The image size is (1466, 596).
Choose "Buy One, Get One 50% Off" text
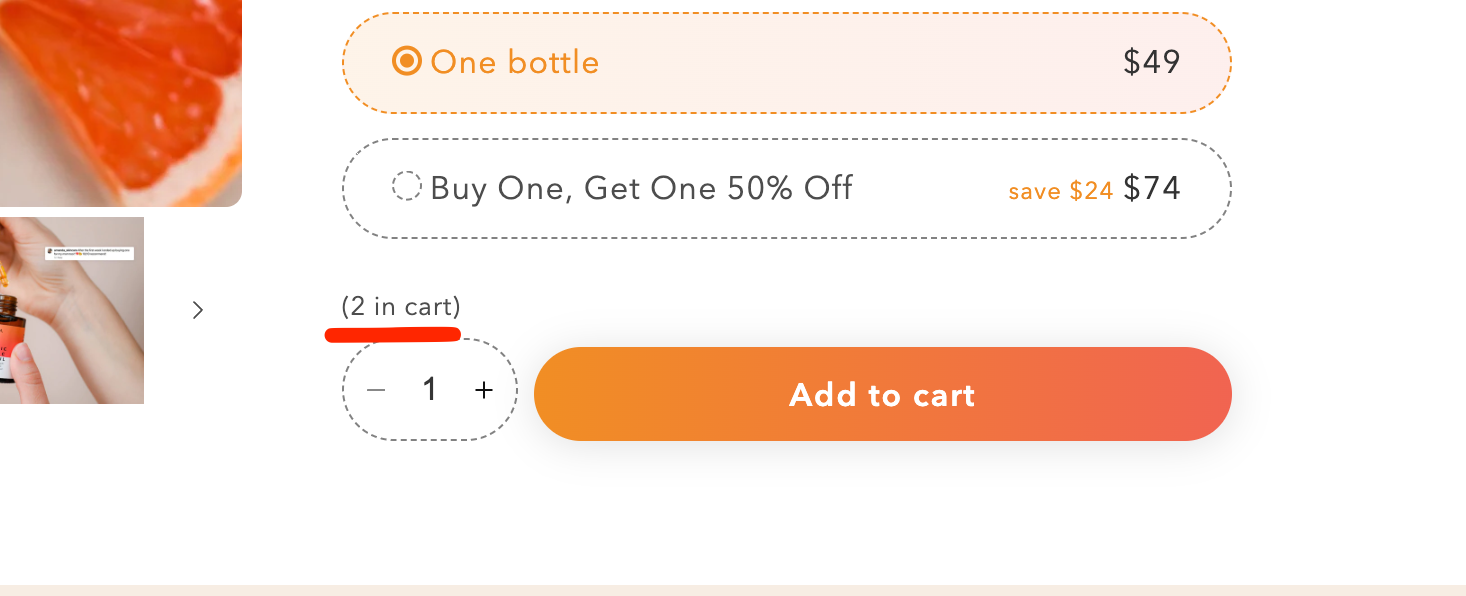point(641,188)
